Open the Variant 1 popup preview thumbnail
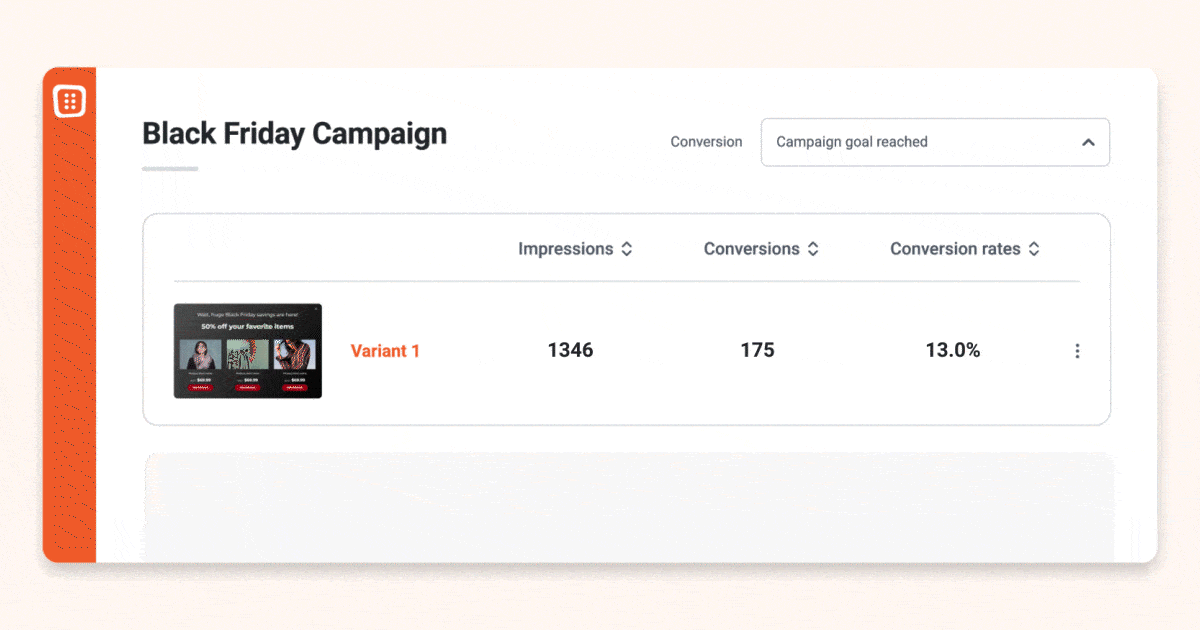 [x=248, y=351]
